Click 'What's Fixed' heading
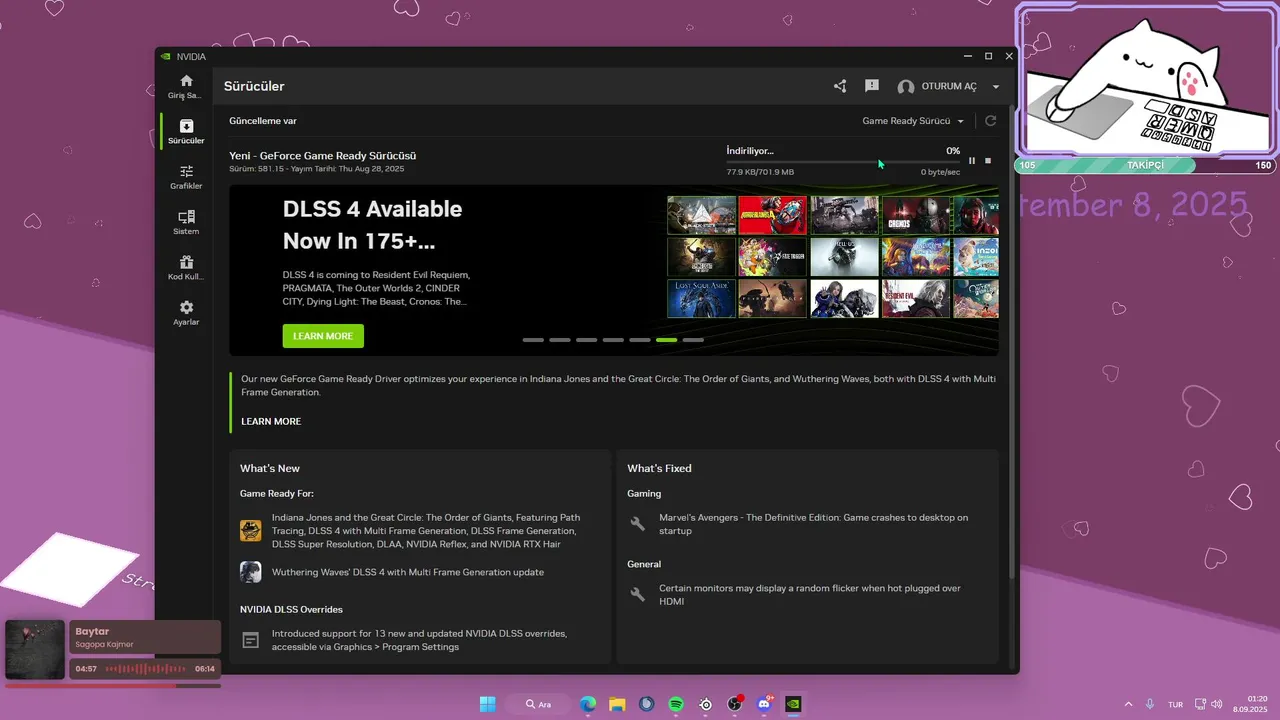 click(659, 468)
